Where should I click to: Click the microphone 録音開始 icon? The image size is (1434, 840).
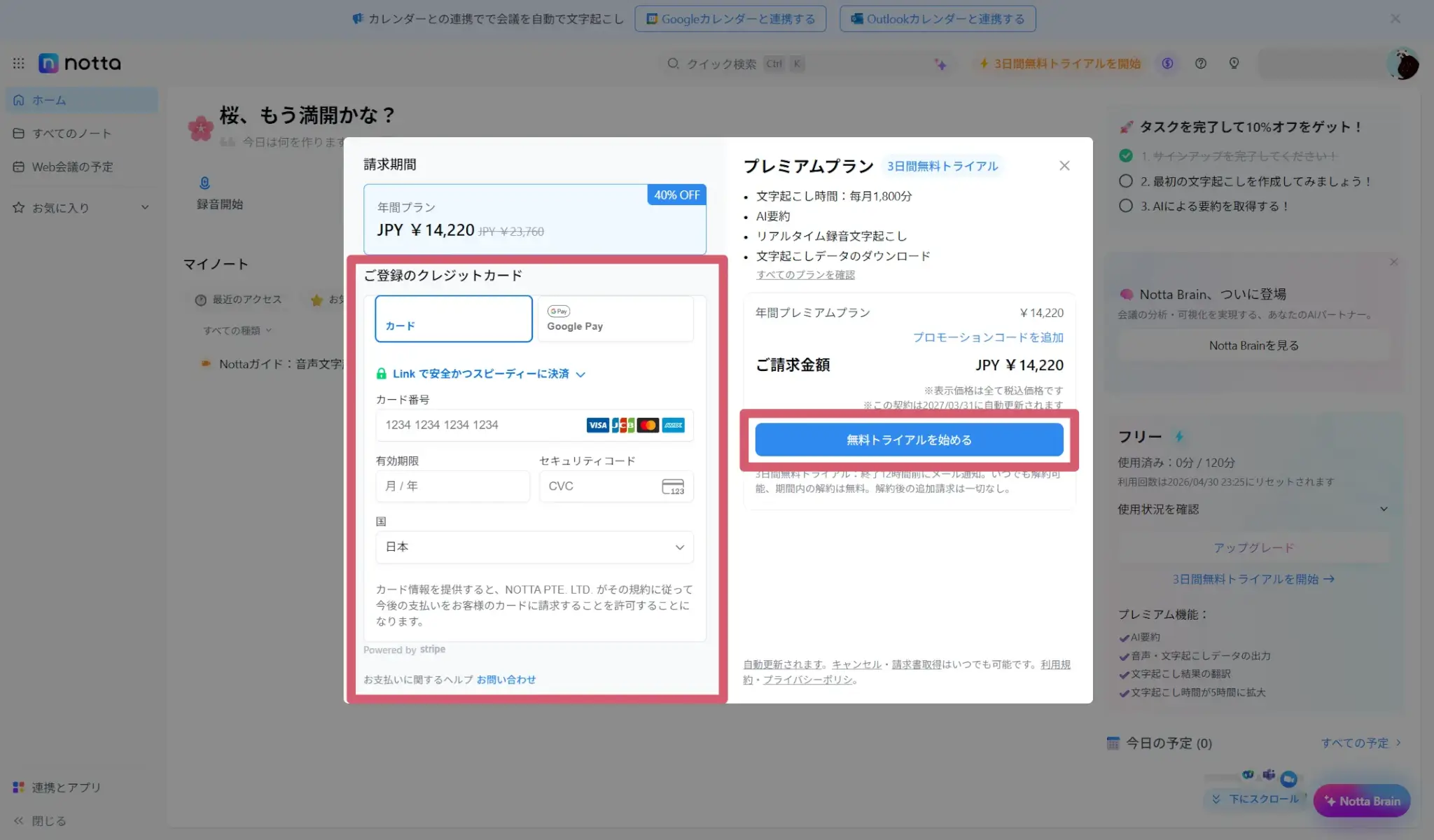(204, 183)
